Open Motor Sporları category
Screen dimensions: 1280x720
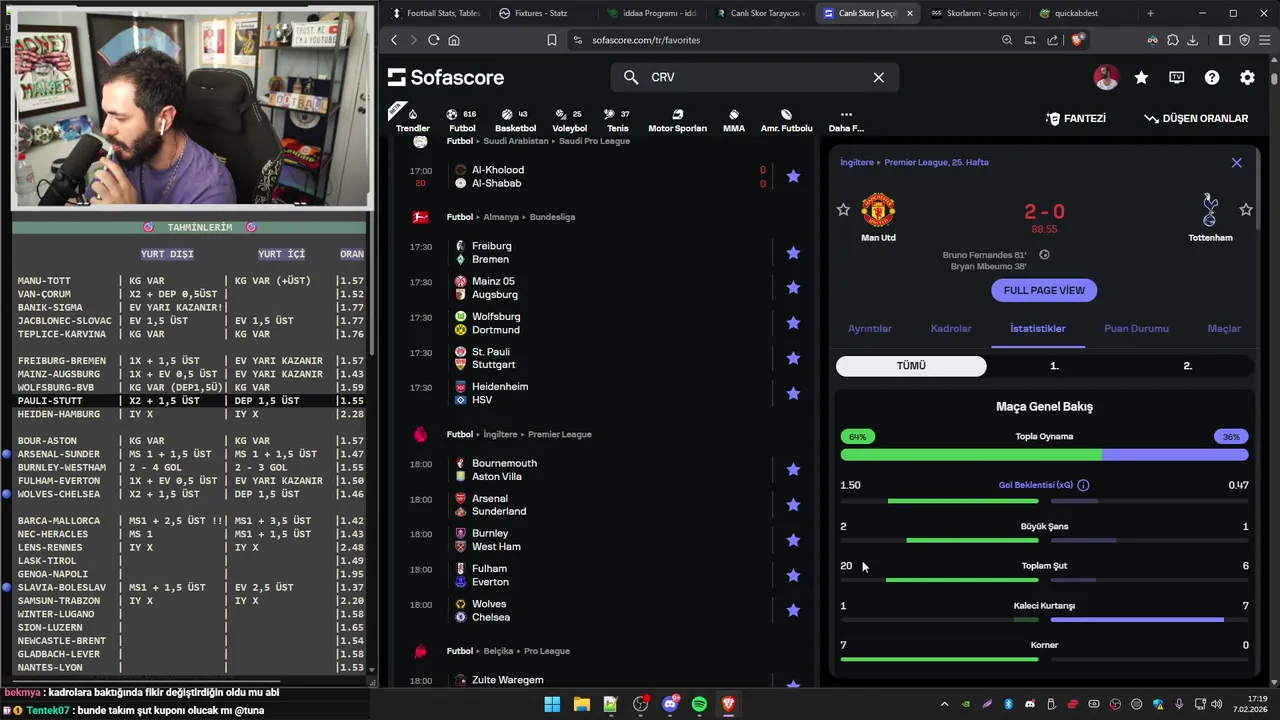(677, 120)
